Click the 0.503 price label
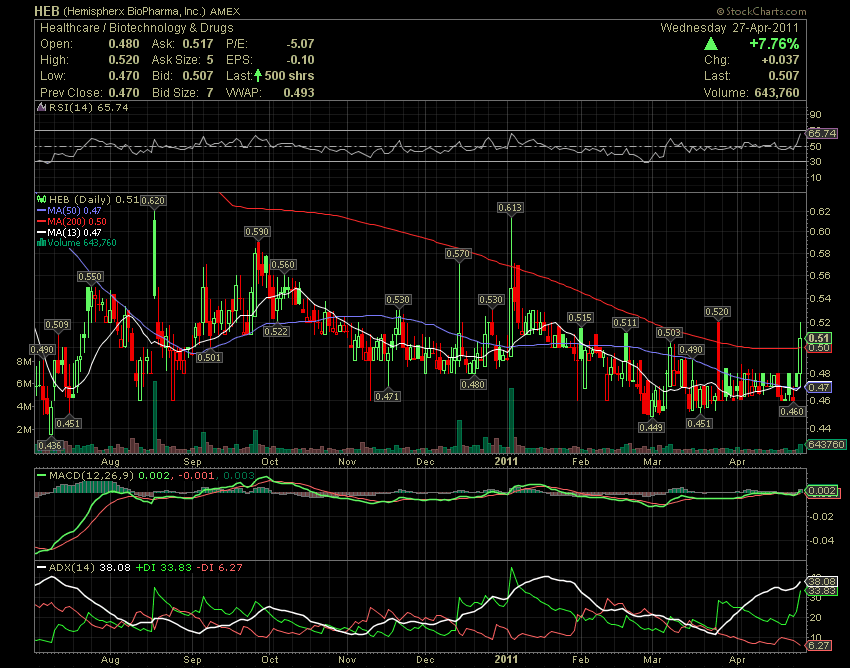 669,332
